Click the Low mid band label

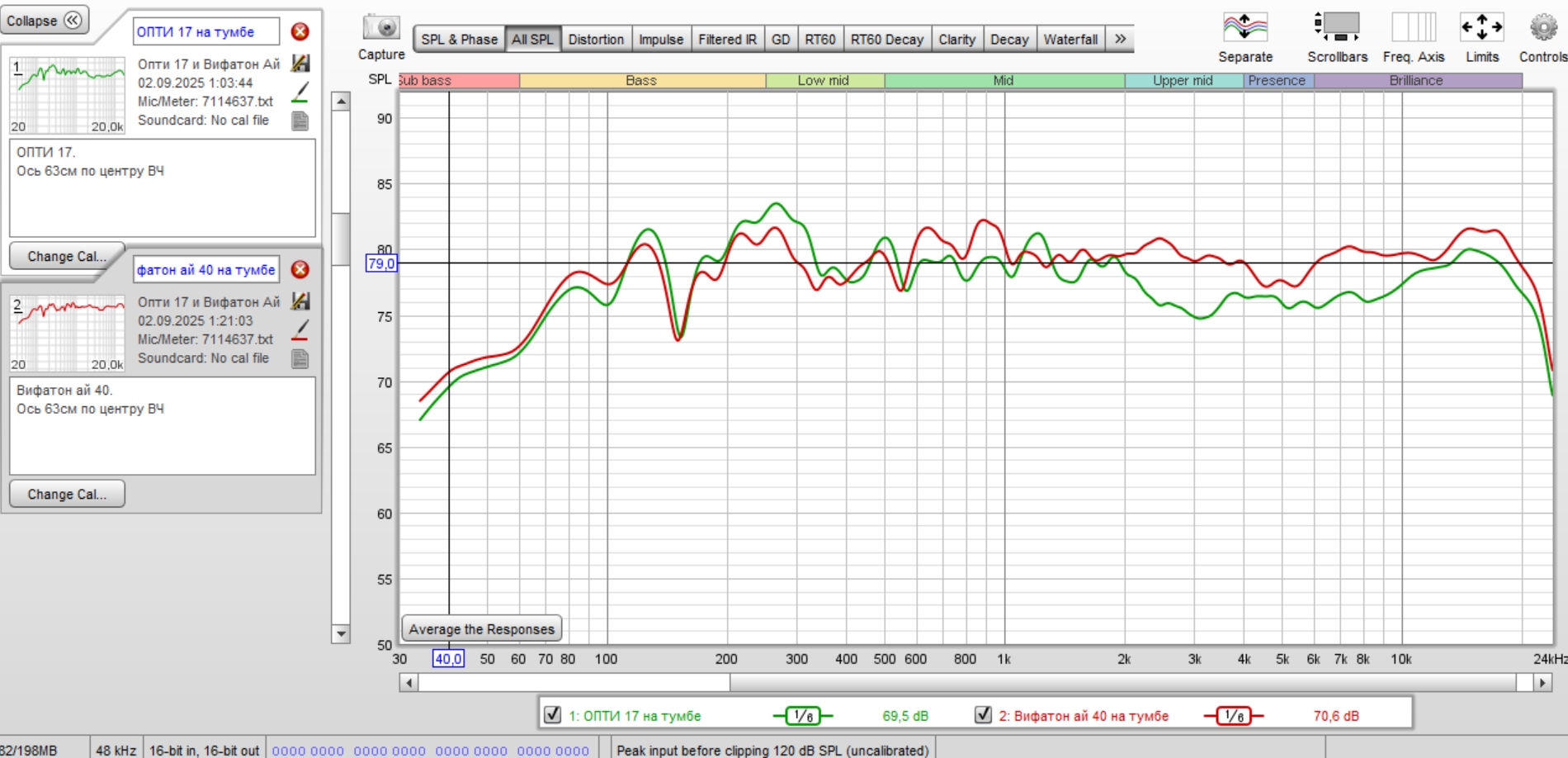tap(824, 80)
